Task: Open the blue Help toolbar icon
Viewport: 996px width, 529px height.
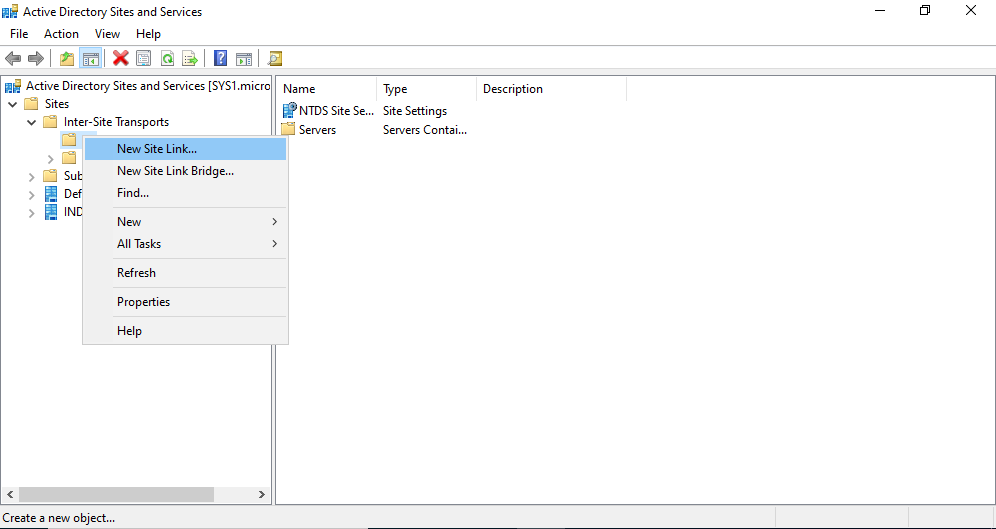Action: (x=220, y=59)
